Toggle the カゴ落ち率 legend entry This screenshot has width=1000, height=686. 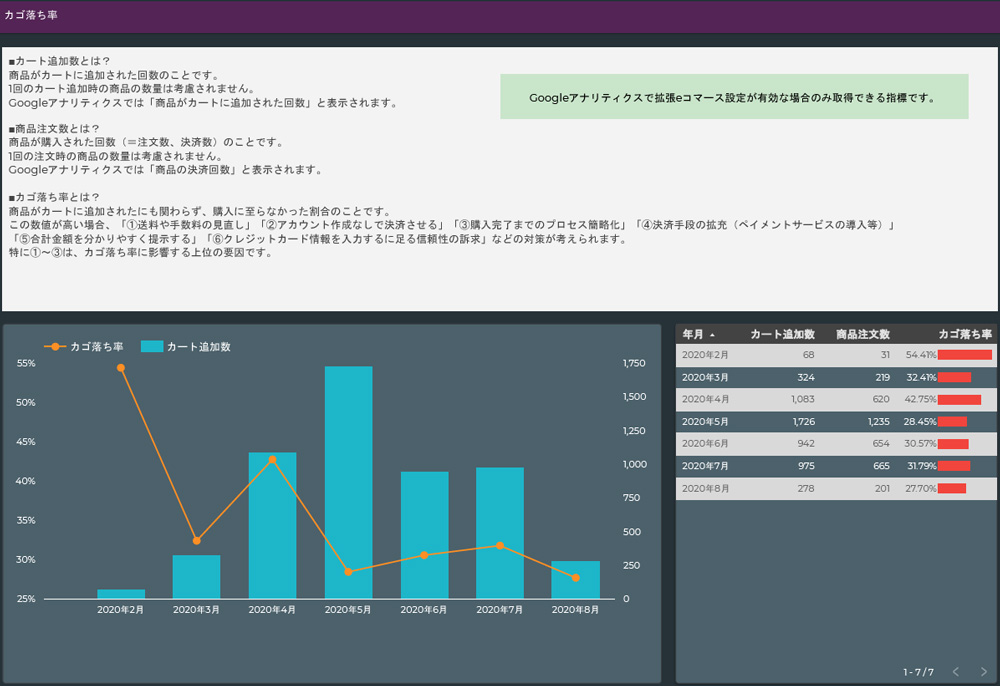(x=84, y=347)
